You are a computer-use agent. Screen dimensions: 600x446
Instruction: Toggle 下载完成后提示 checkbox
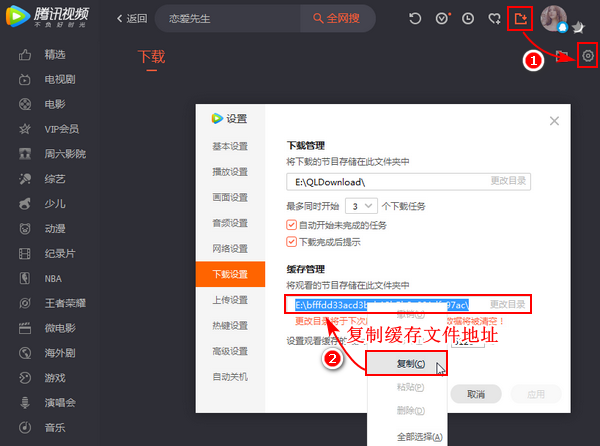click(291, 242)
